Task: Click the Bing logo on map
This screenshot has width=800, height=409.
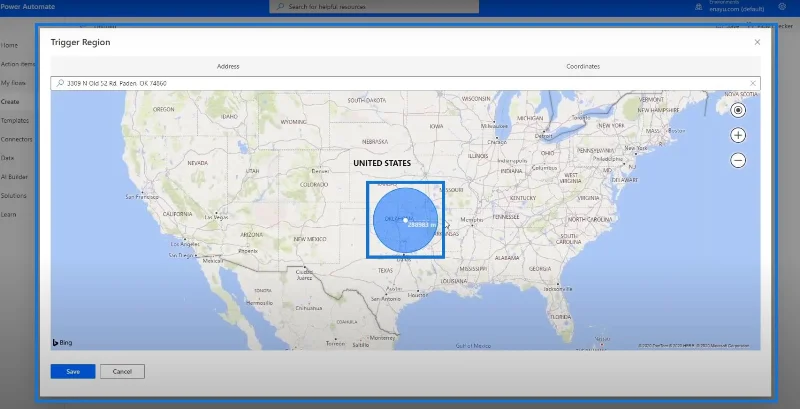Action: coord(62,343)
